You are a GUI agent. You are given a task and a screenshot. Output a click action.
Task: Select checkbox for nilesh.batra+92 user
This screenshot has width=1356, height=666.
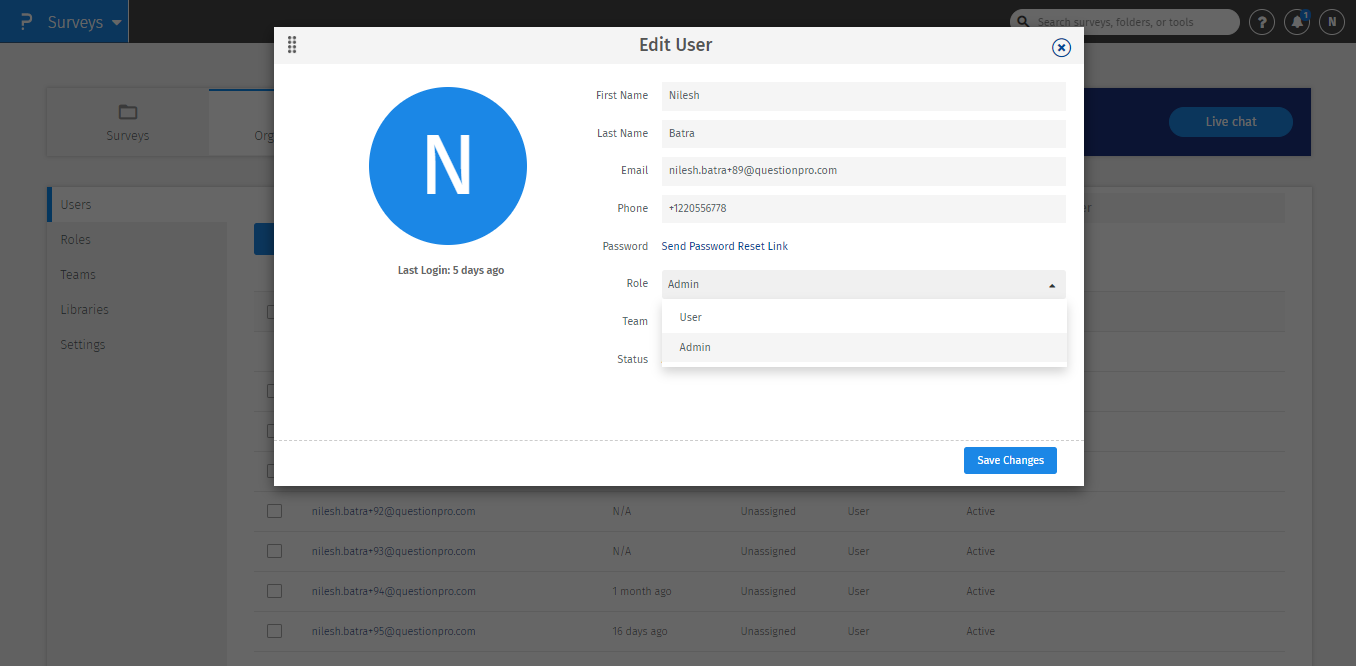point(274,511)
